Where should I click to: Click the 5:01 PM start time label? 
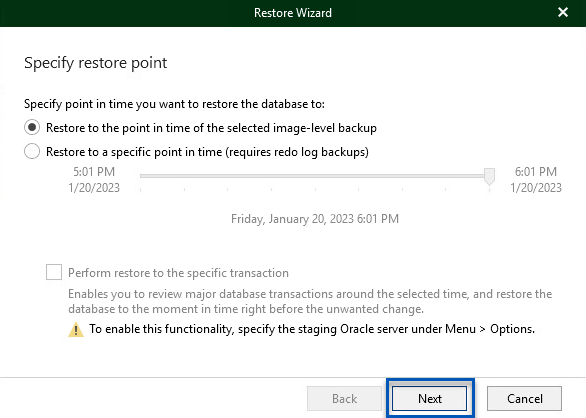[x=94, y=172]
